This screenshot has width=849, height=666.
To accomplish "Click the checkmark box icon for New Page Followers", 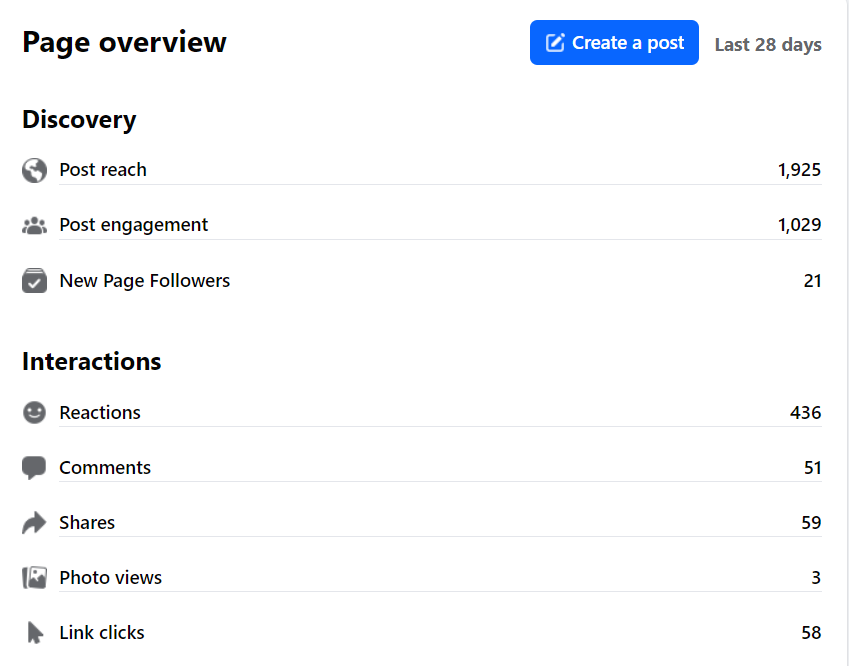I will click(x=34, y=281).
